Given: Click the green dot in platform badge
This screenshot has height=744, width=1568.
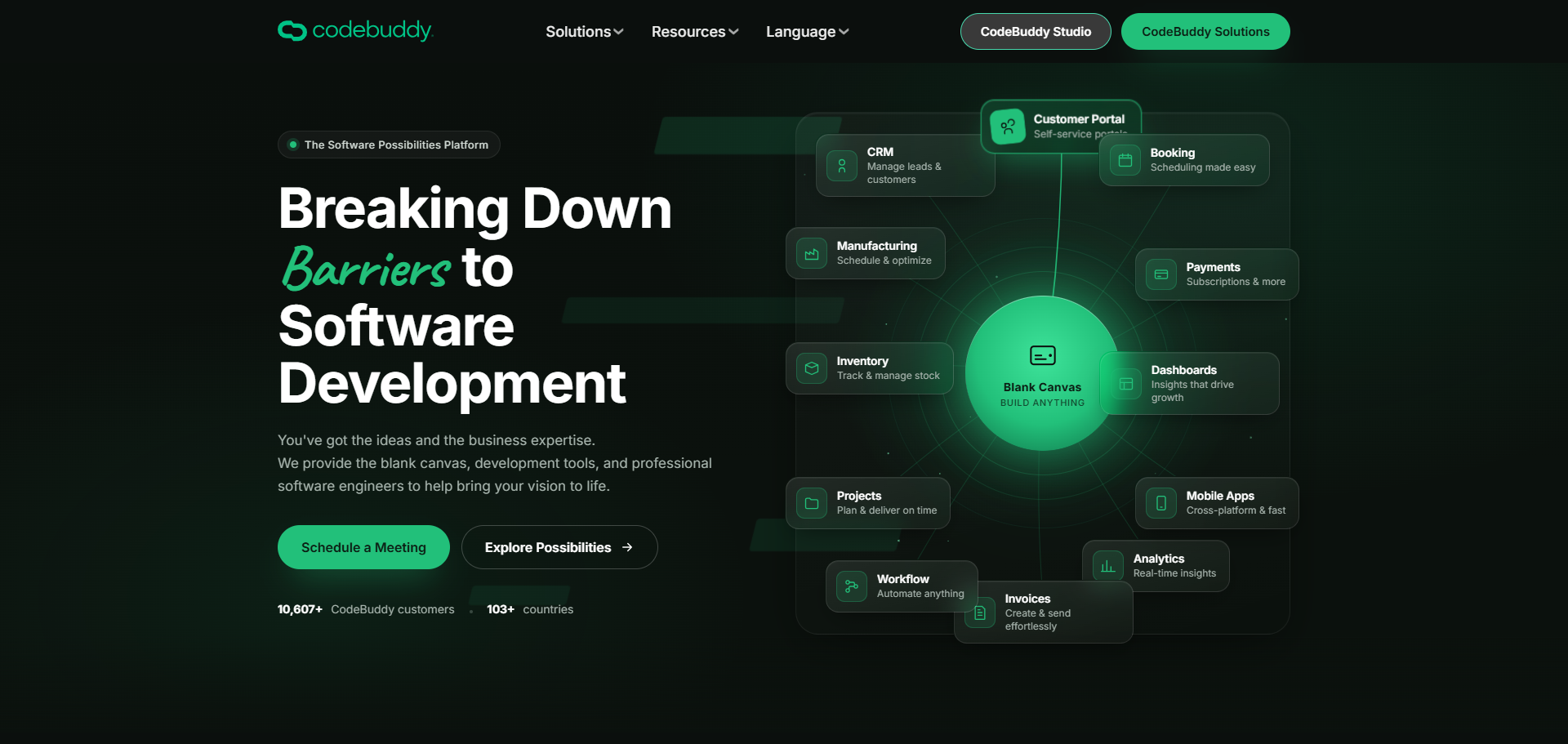Looking at the screenshot, I should click(293, 145).
